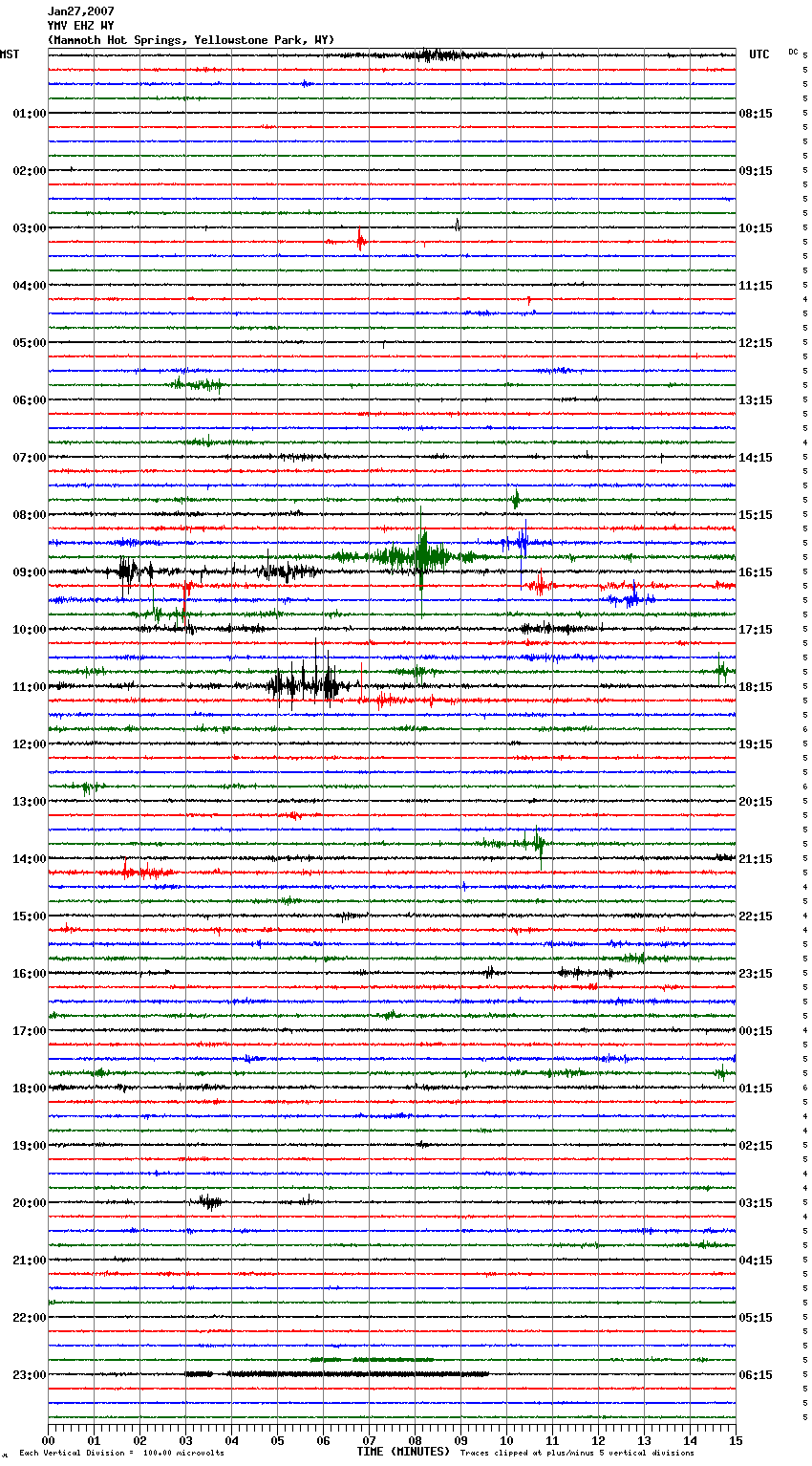
Task: Click the Traces clipped footnote text
Action: coord(577,1453)
